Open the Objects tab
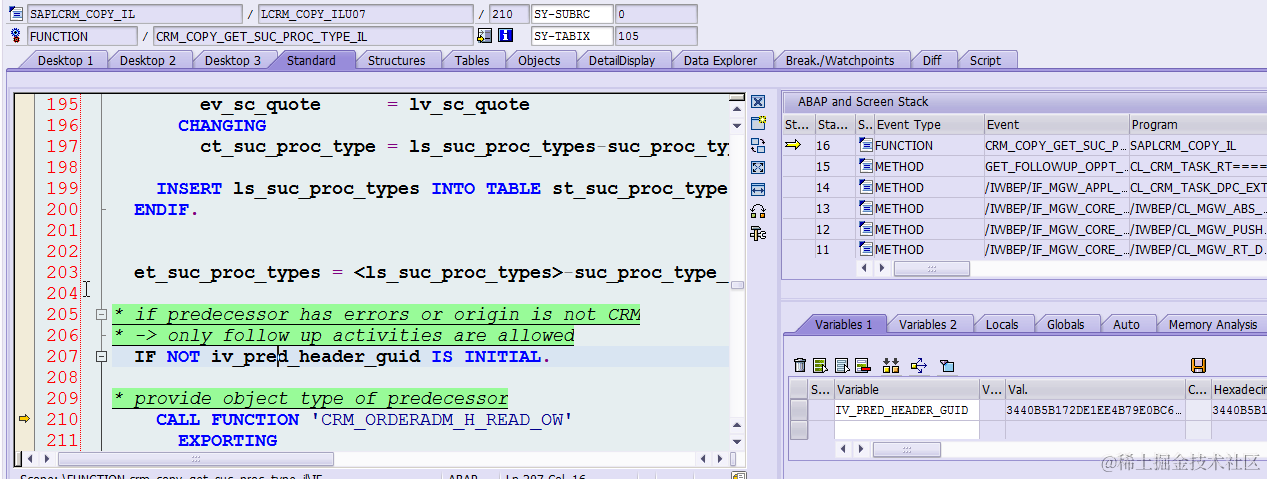 540,60
